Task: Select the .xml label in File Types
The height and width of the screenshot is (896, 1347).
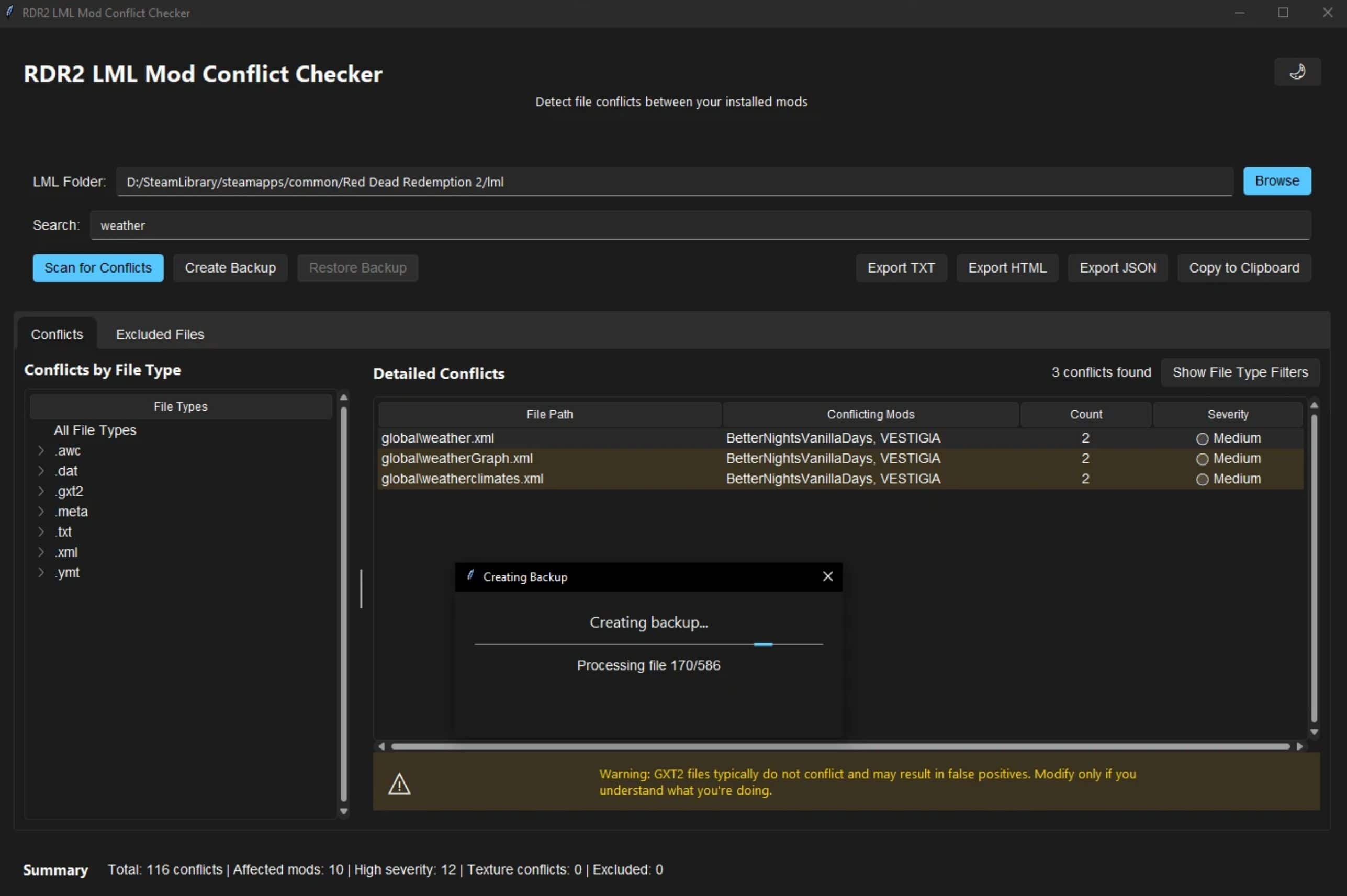Action: (66, 552)
